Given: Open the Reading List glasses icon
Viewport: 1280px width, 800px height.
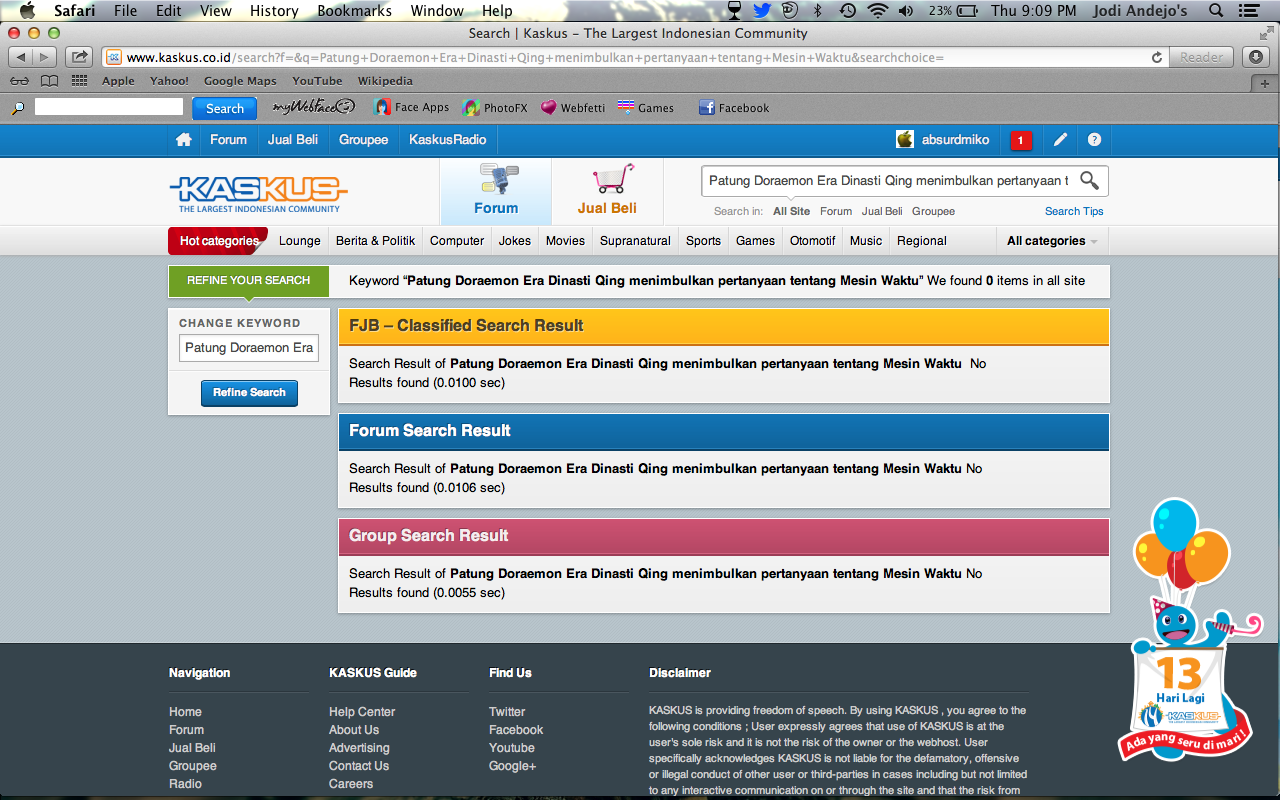Looking at the screenshot, I should [x=19, y=81].
